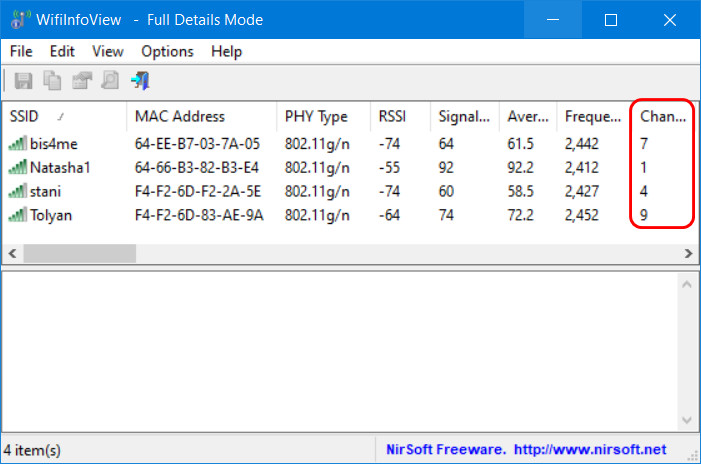
Task: Click average signal value 58.5
Action: tap(520, 191)
